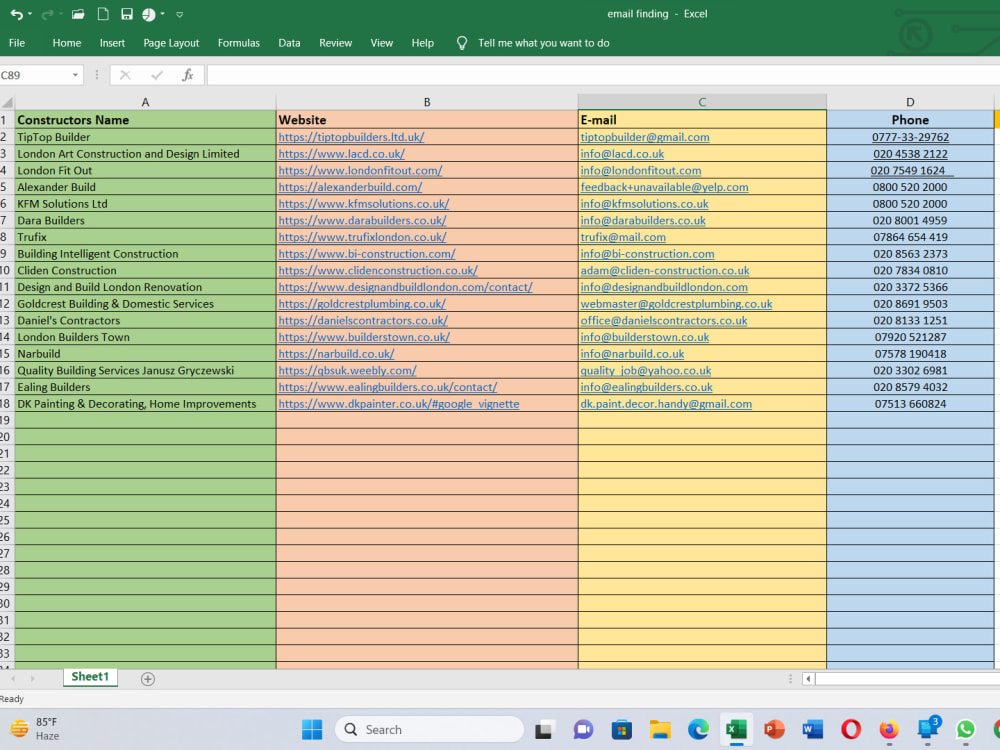This screenshot has width=1000, height=750.
Task: Open PowerPoint from the taskbar
Action: click(774, 730)
